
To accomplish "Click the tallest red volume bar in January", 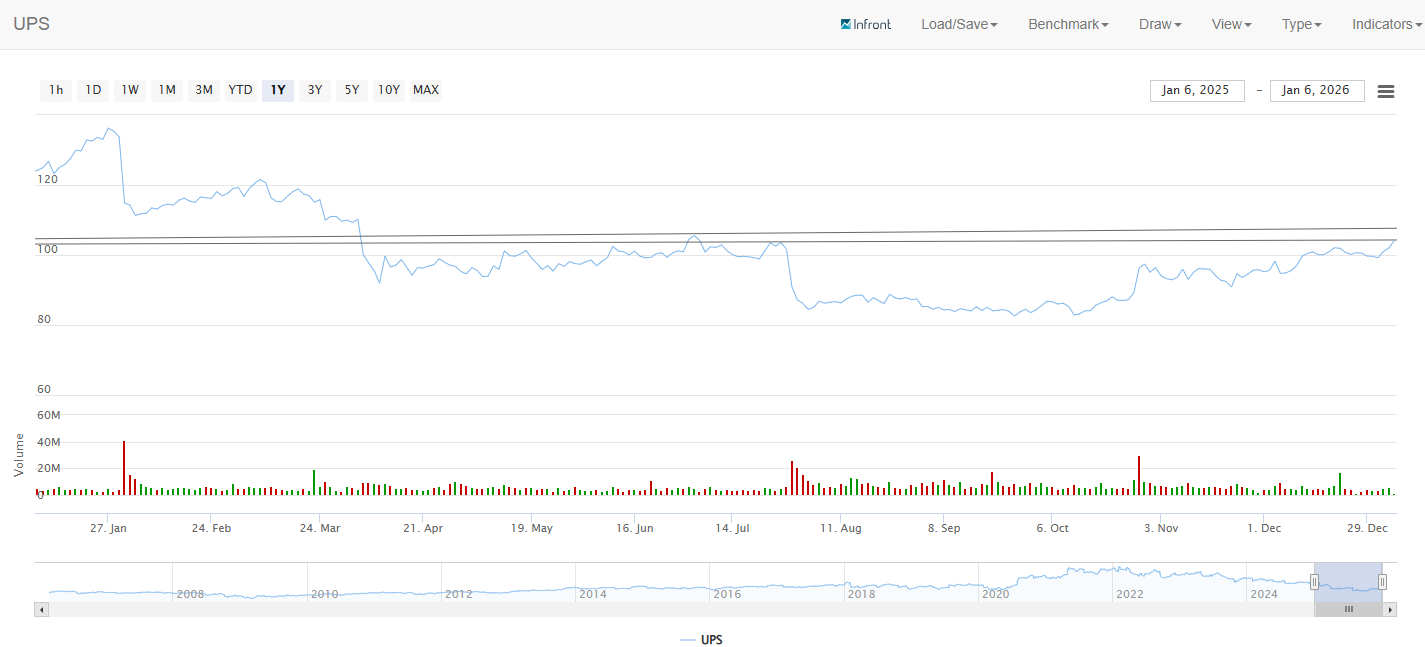I will (124, 467).
